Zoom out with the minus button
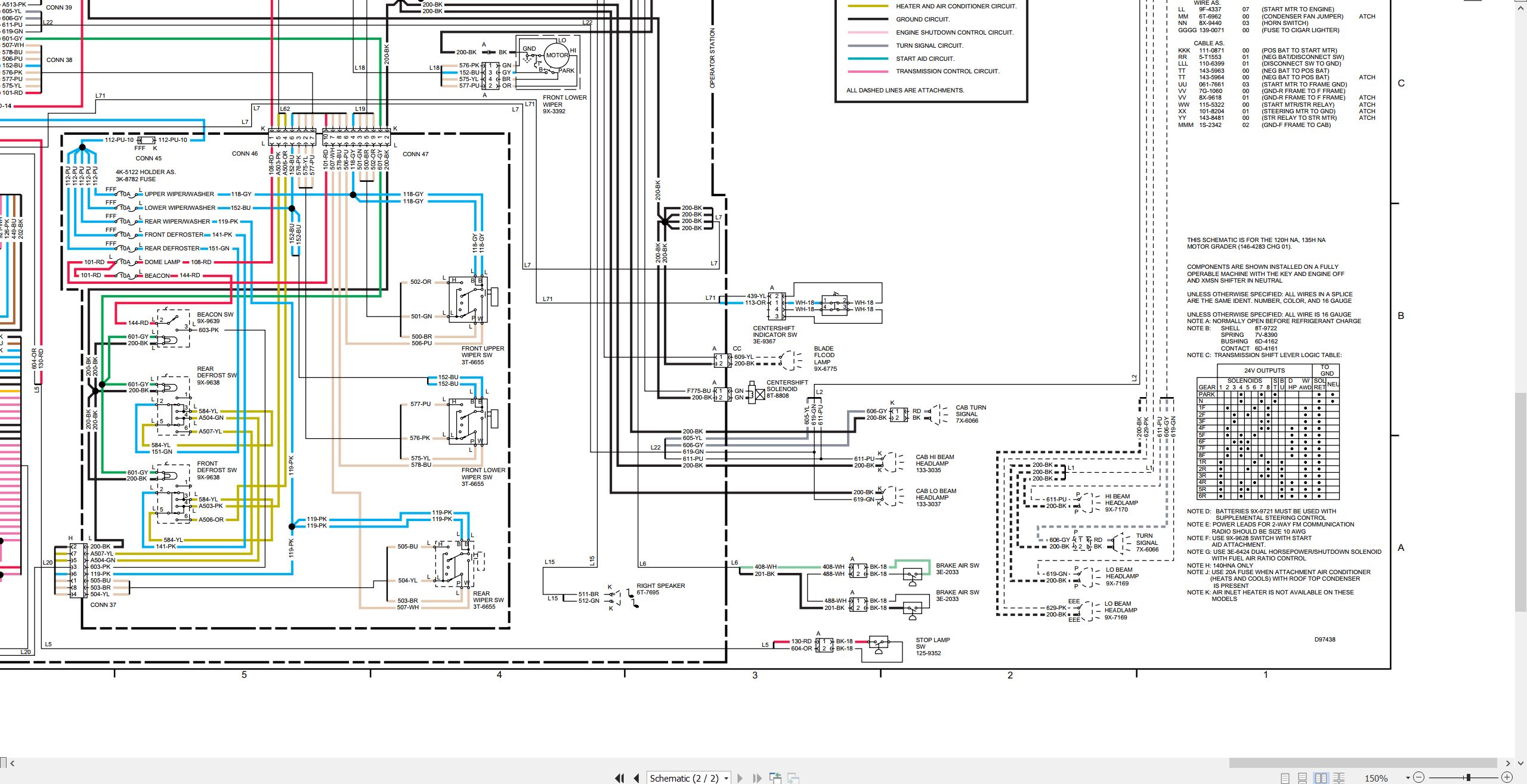The width and height of the screenshot is (1527, 784). [x=1419, y=777]
